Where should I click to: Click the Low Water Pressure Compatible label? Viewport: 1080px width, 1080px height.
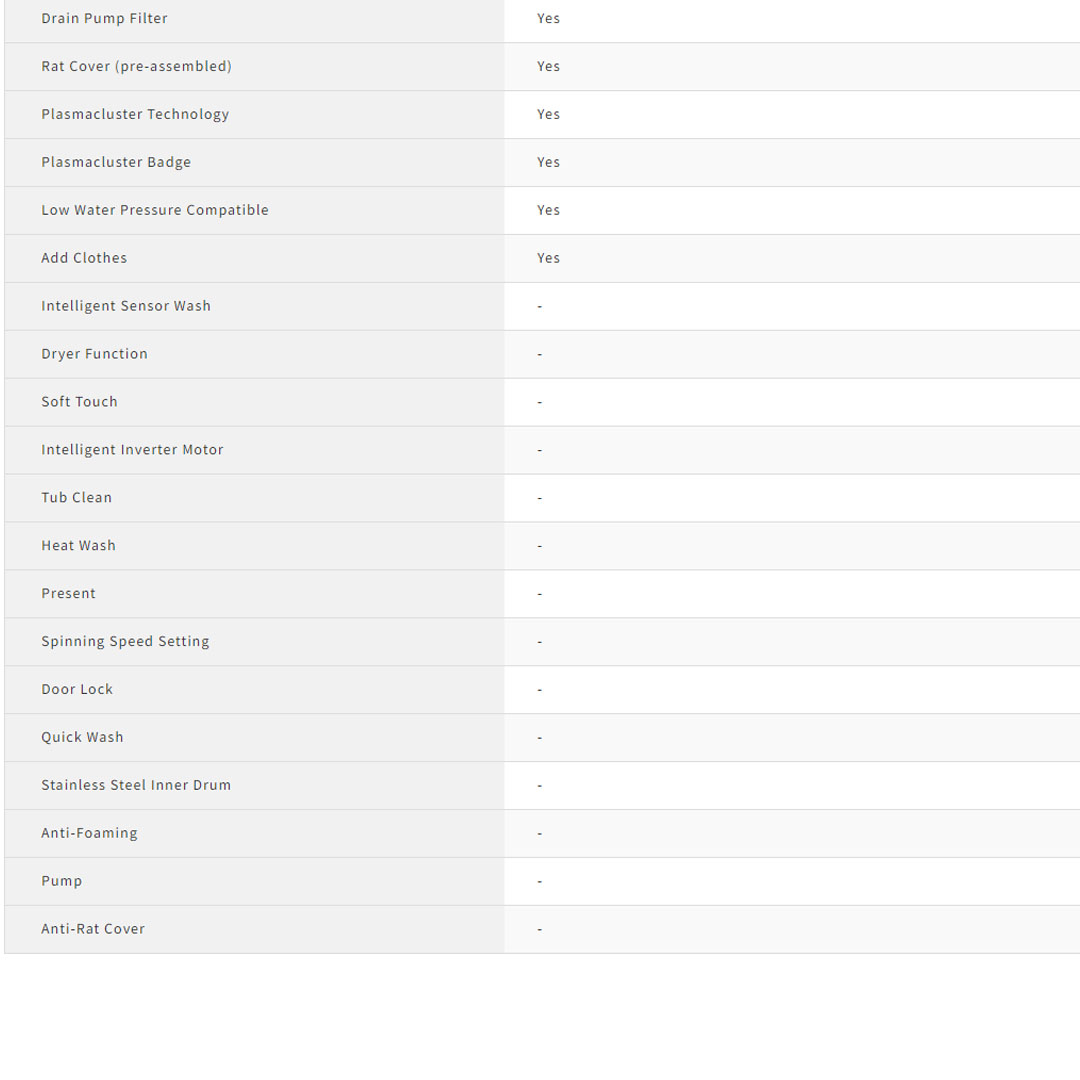coord(155,210)
